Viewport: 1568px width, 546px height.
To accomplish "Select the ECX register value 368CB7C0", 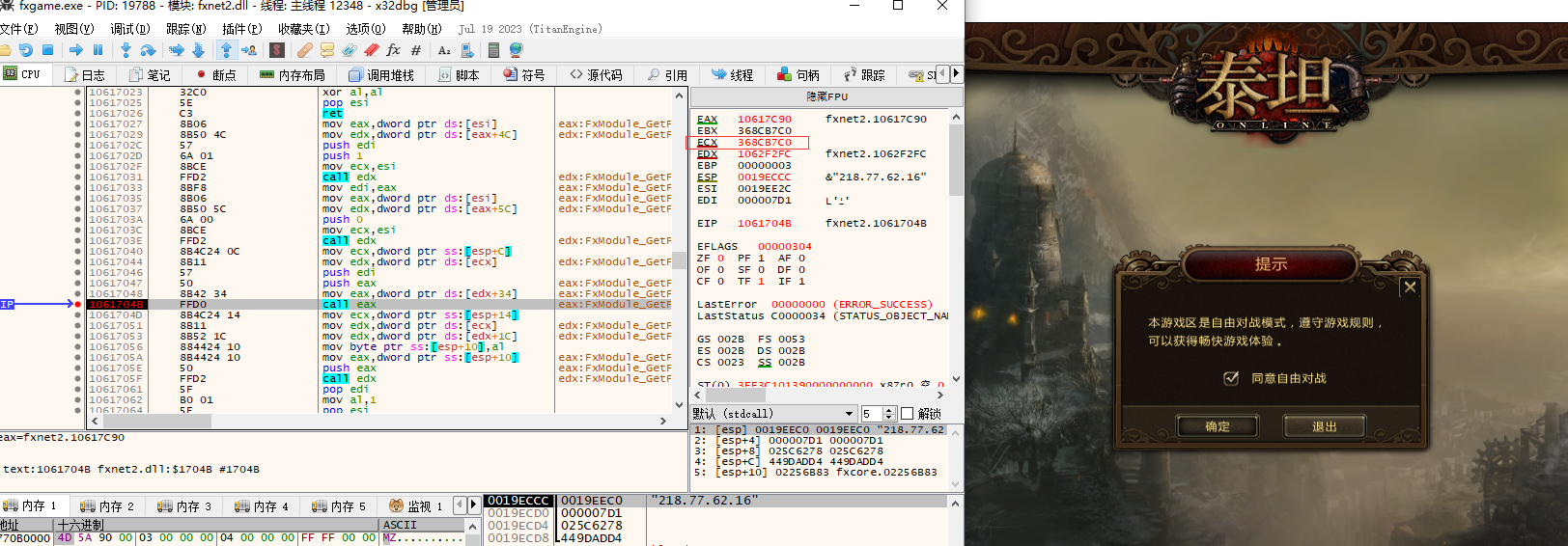I will pyautogui.click(x=764, y=143).
